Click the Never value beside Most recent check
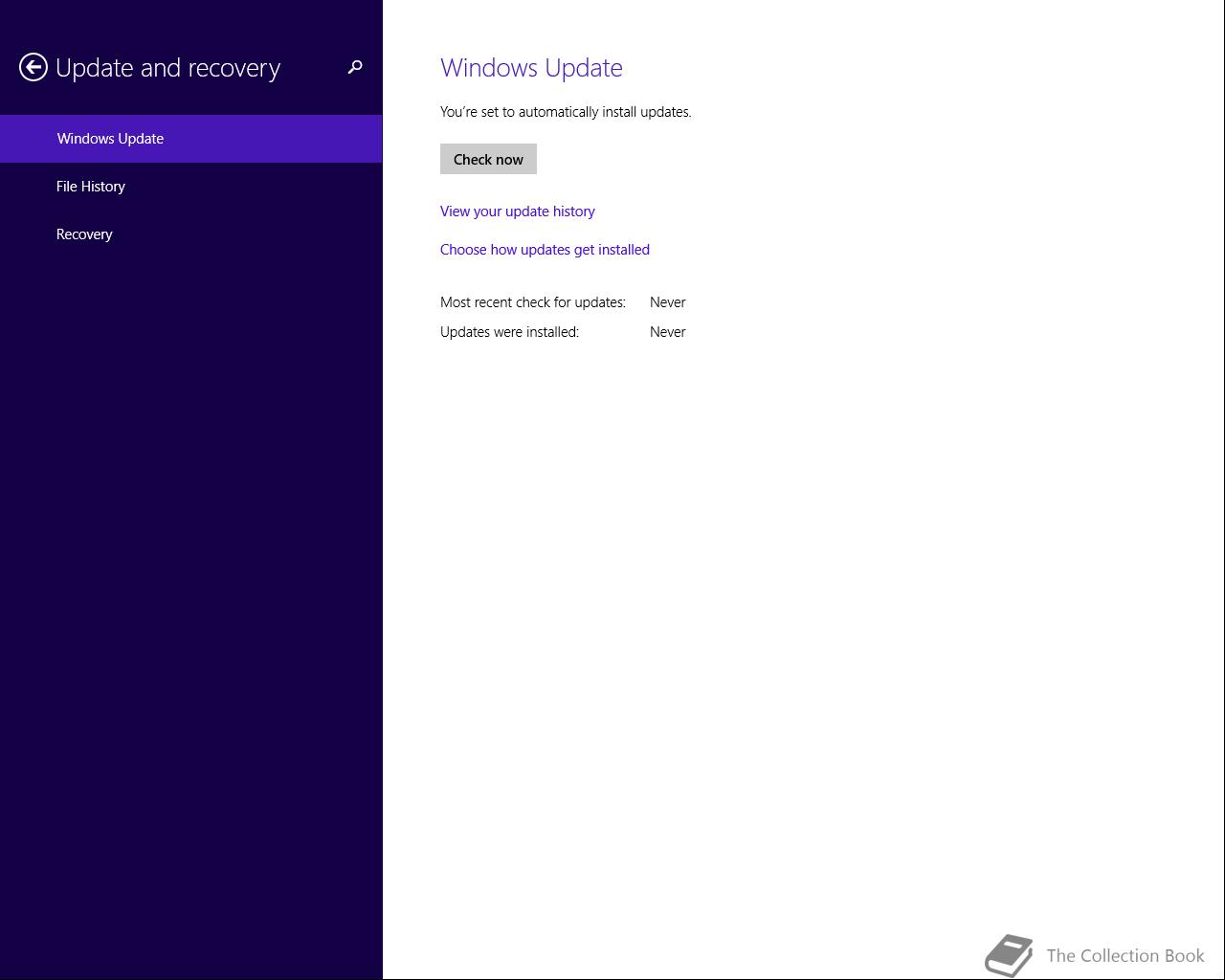 [x=668, y=302]
